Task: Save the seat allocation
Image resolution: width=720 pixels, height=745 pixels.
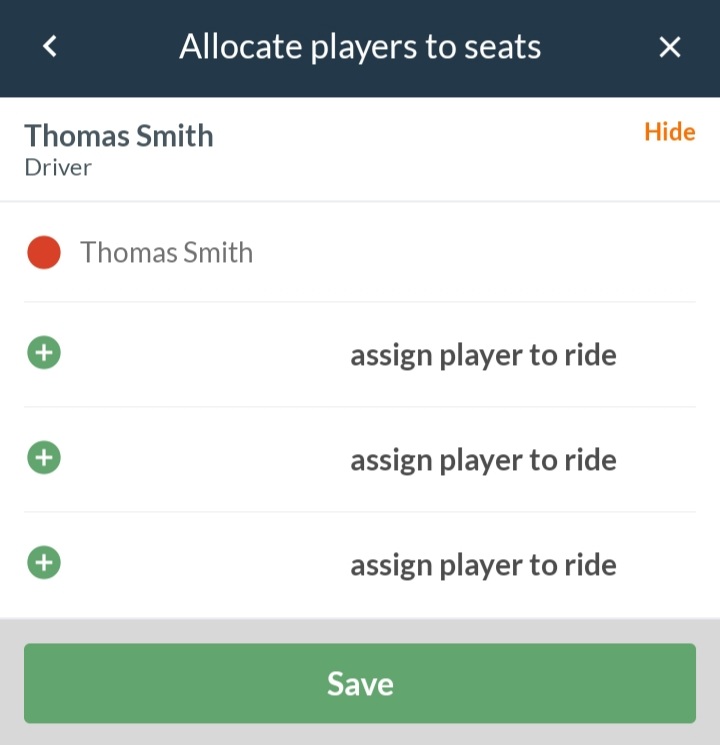Action: (360, 683)
